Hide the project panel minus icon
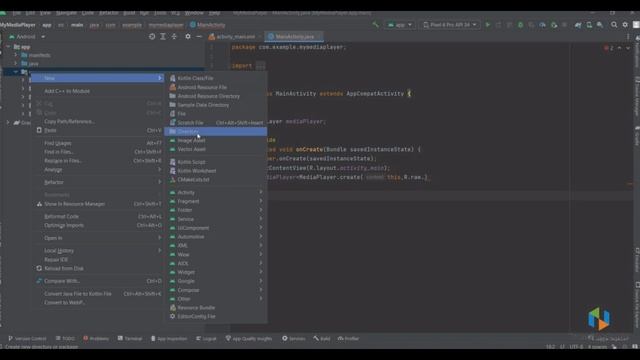The width and height of the screenshot is (640, 360). click(x=199, y=37)
